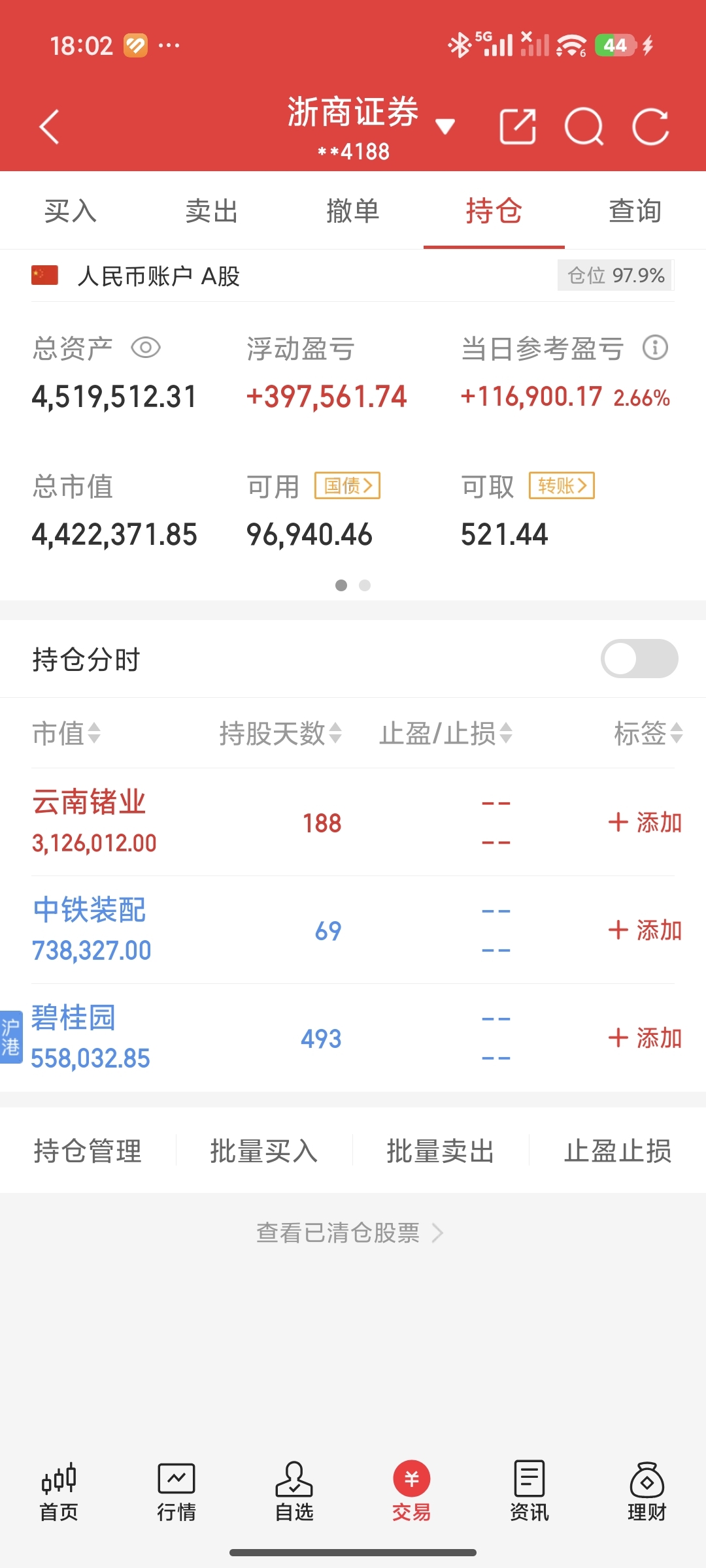Open 行情 market chart icon
706x1568 pixels.
coord(176,1492)
